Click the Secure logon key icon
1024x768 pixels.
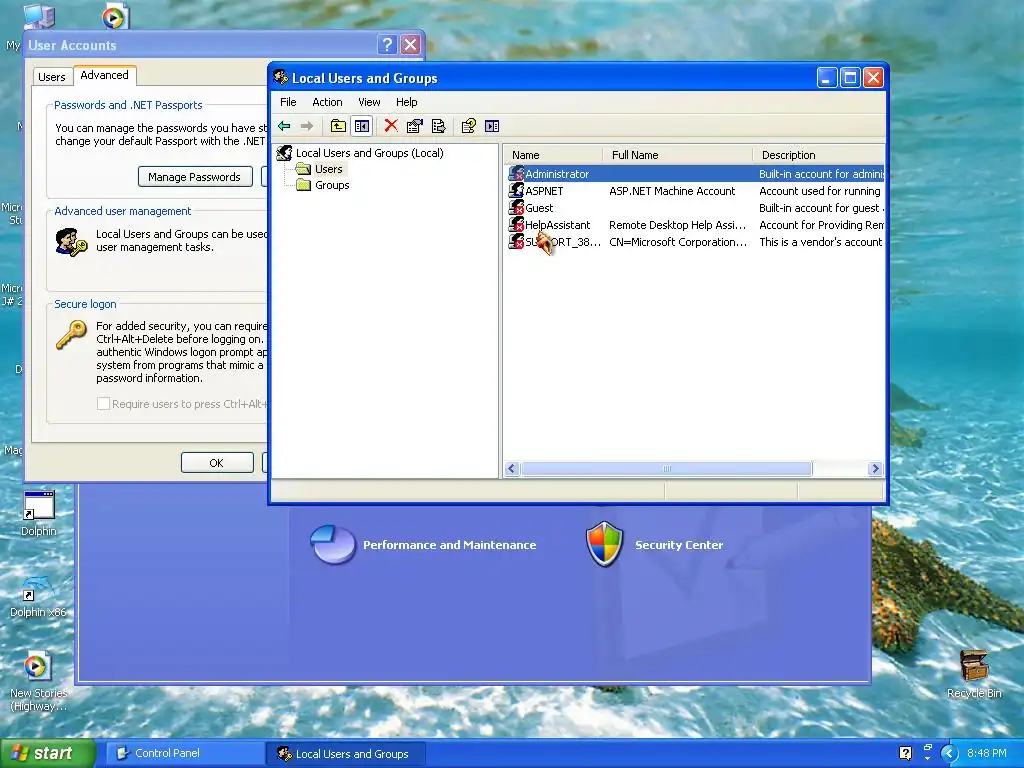(x=71, y=334)
